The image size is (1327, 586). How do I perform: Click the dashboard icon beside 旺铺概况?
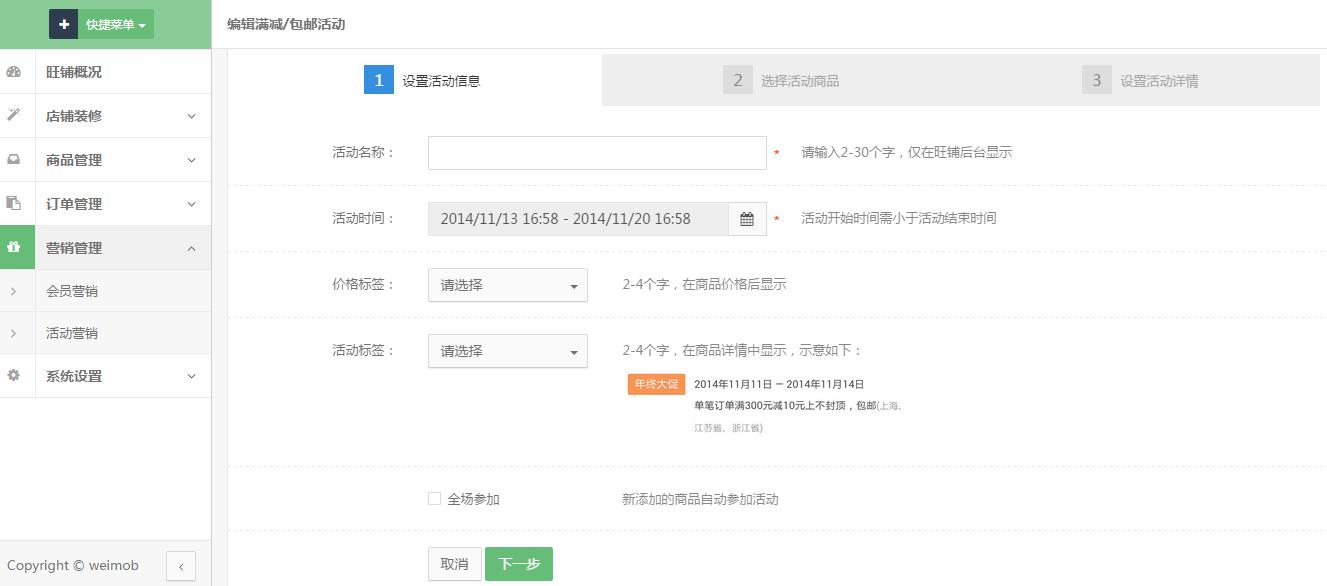tap(14, 72)
